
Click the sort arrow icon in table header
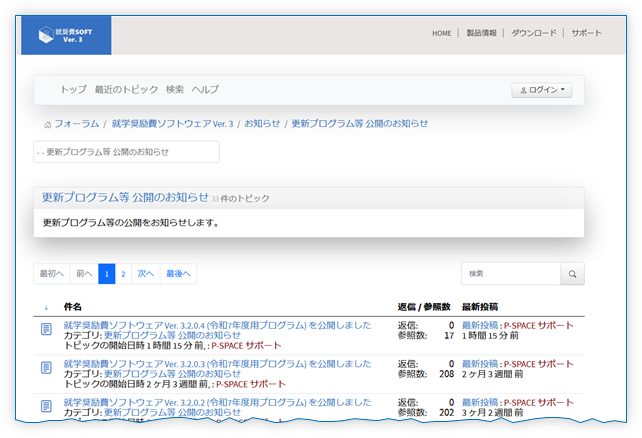tap(46, 307)
